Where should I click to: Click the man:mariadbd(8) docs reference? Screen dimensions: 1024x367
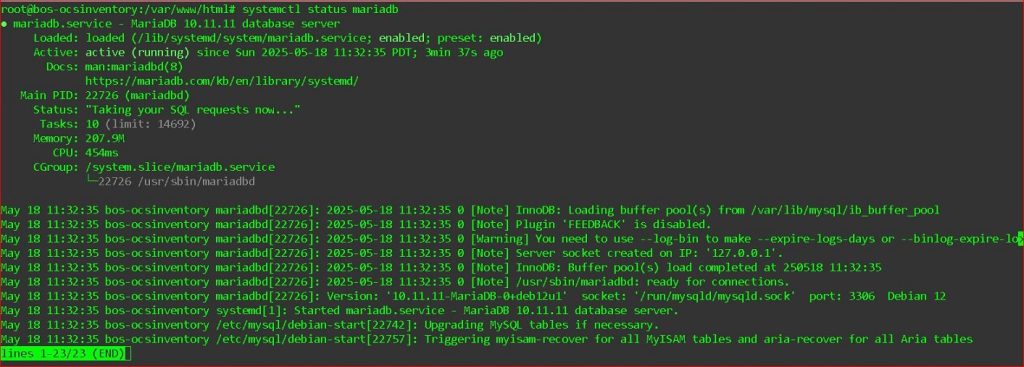coord(134,67)
